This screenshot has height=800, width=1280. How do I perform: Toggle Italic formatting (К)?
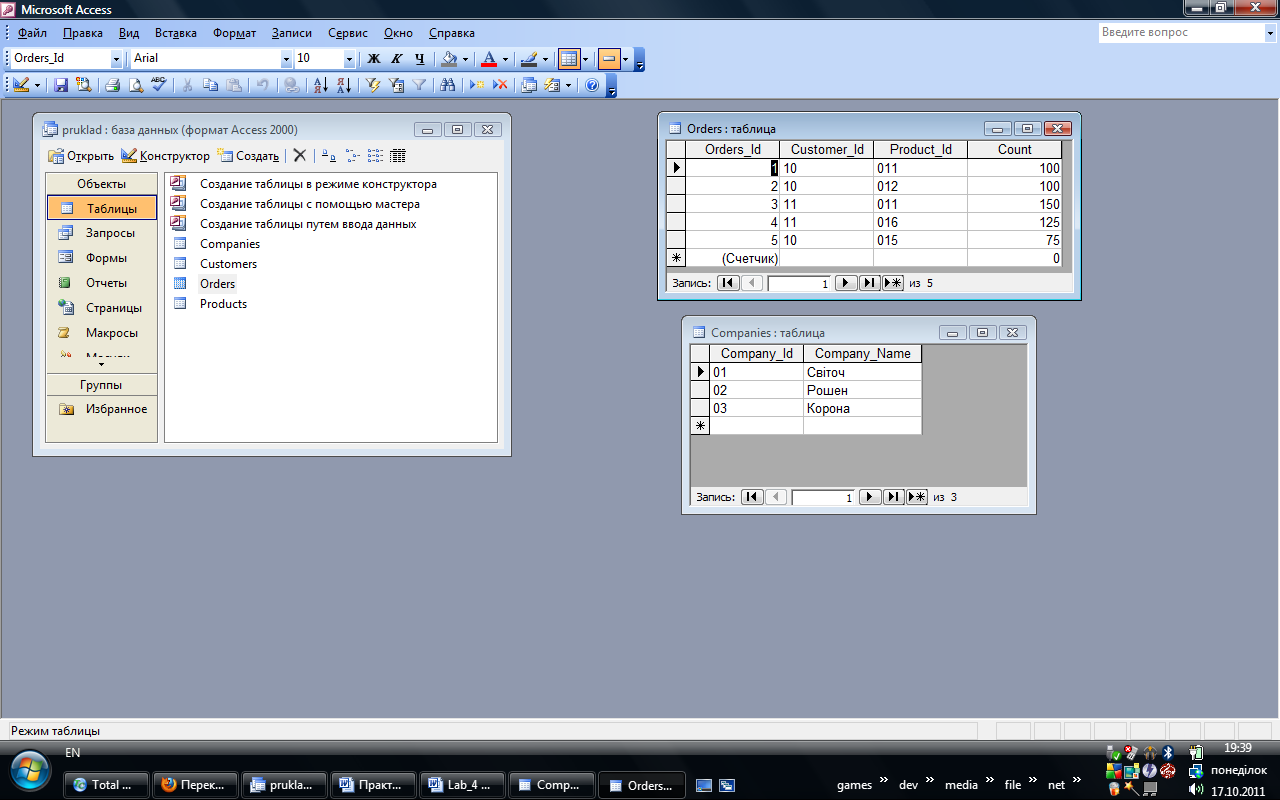coord(397,59)
